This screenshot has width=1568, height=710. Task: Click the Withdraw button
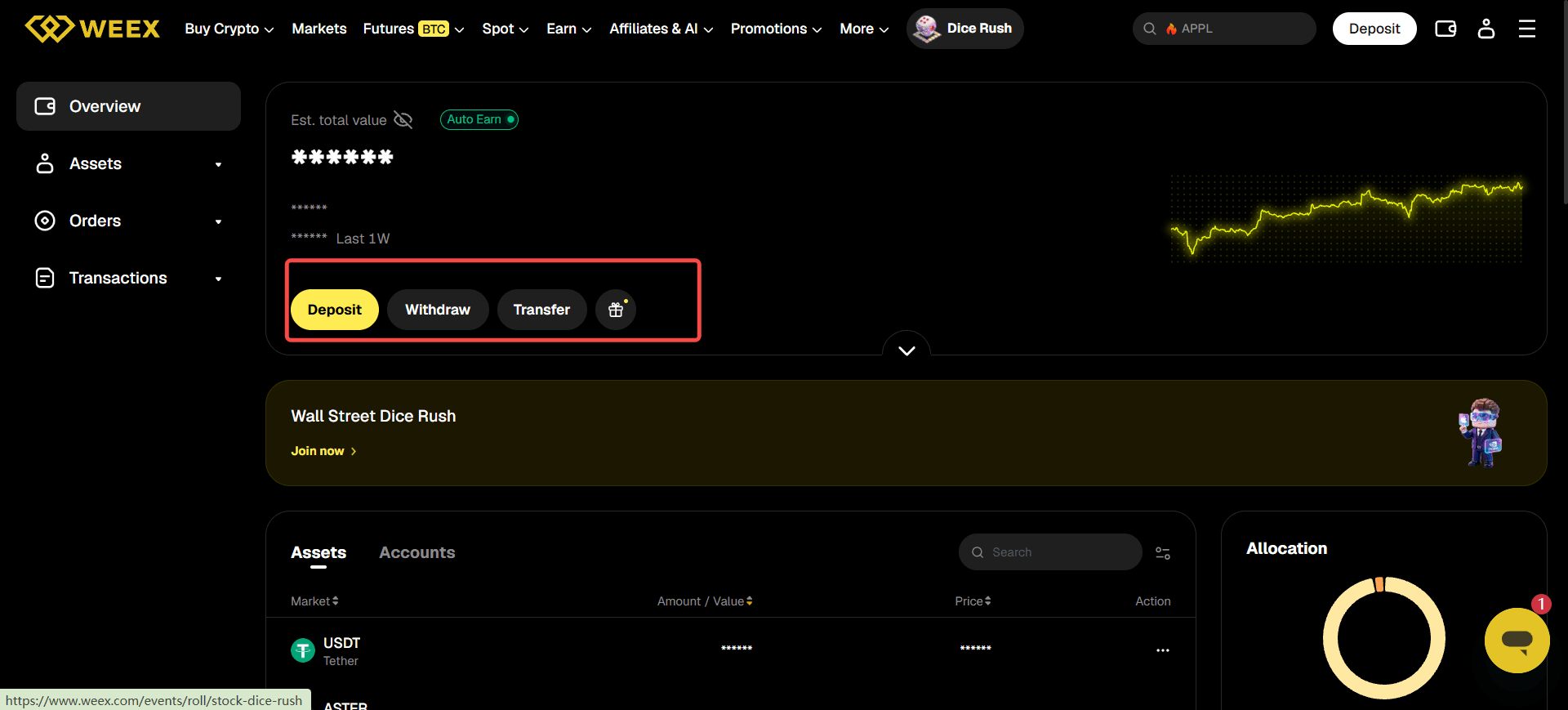(438, 310)
